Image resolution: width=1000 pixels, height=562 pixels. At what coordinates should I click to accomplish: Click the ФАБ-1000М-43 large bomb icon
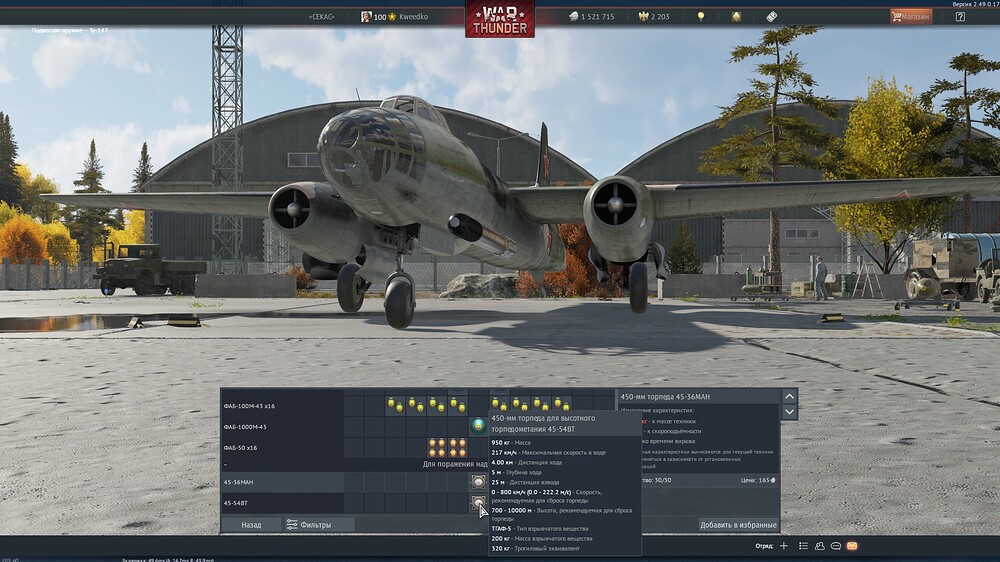tap(478, 425)
